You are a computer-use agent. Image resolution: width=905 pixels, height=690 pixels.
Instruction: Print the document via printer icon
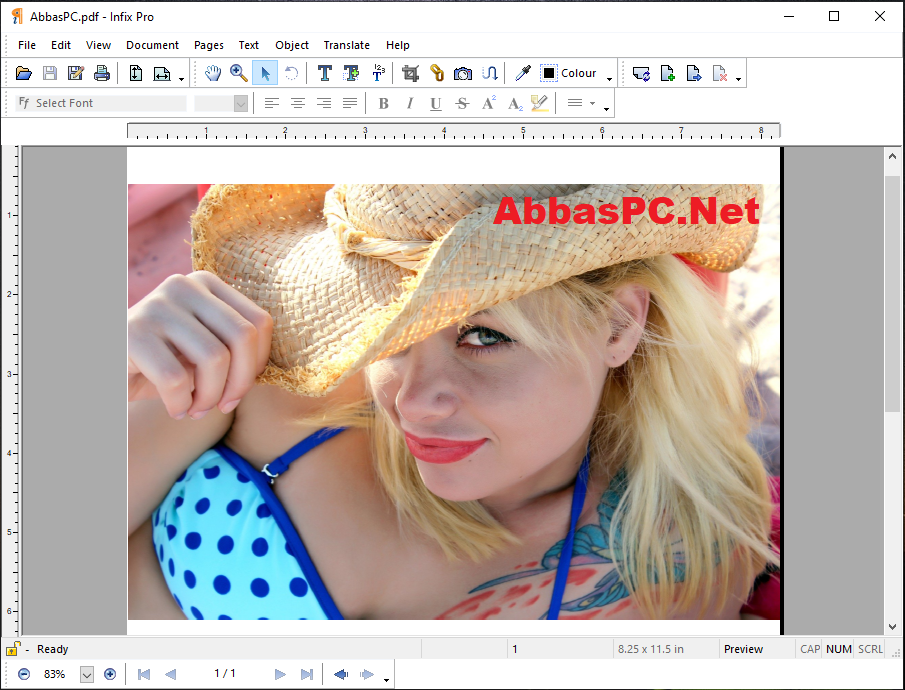[x=102, y=73]
